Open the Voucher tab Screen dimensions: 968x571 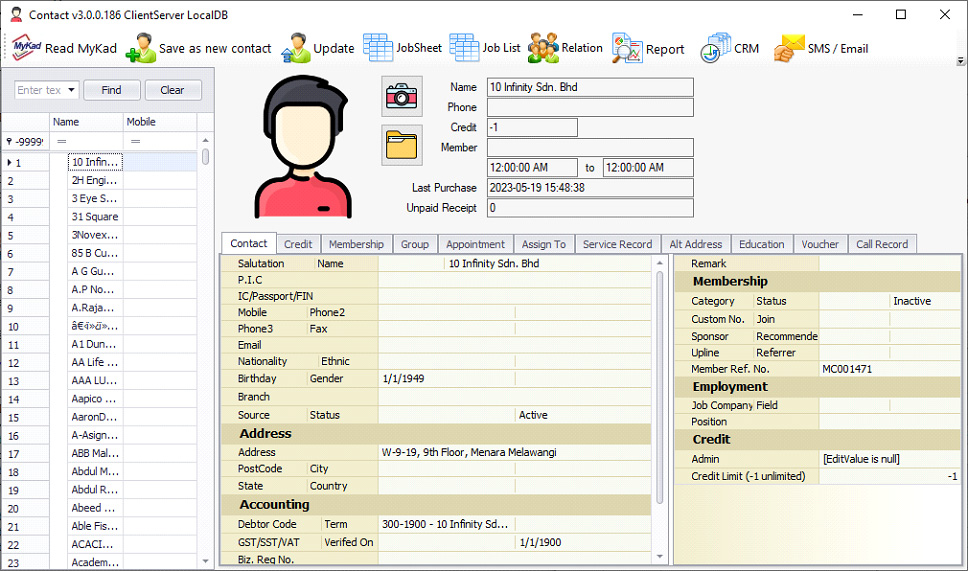point(820,244)
